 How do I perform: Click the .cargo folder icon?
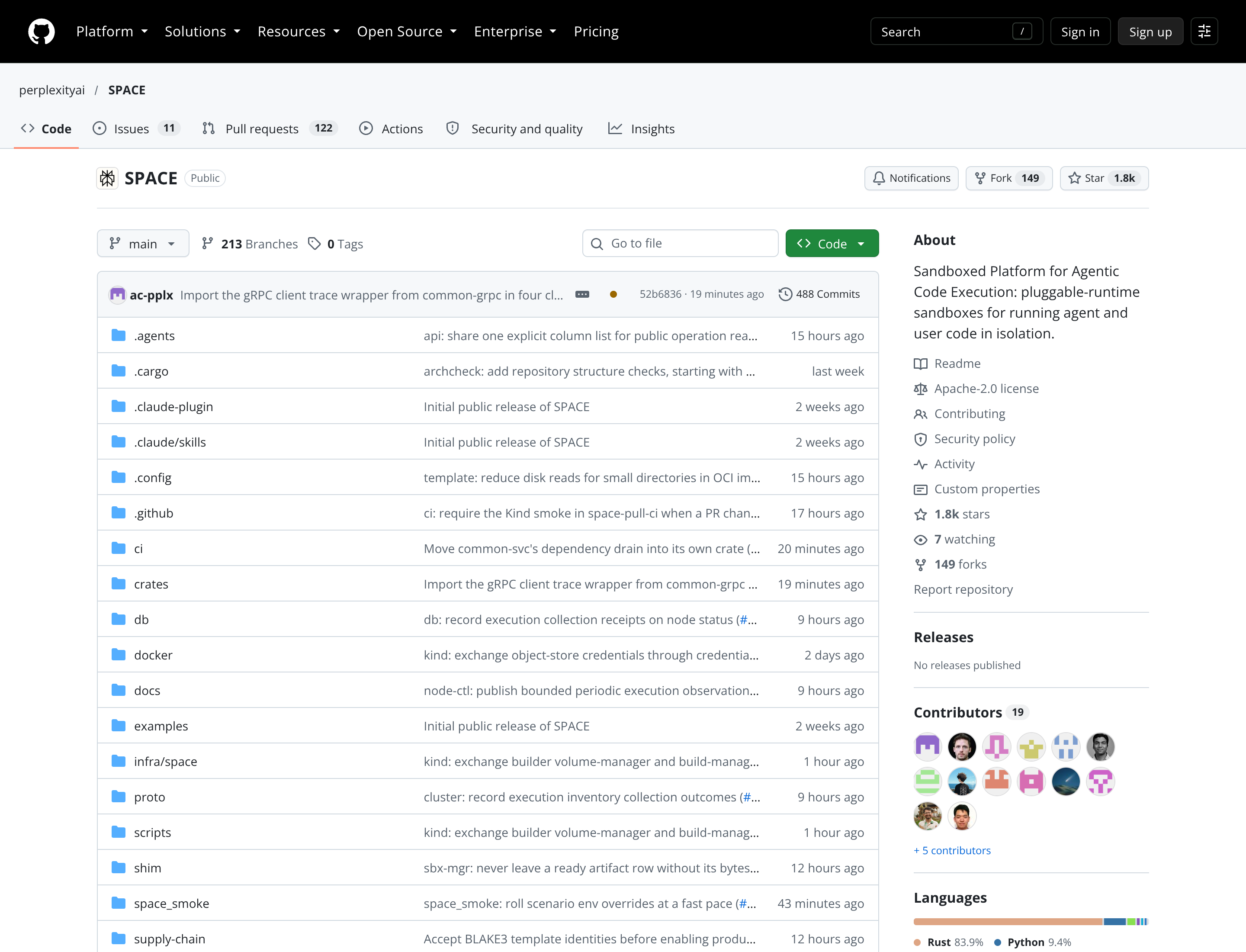pos(119,371)
